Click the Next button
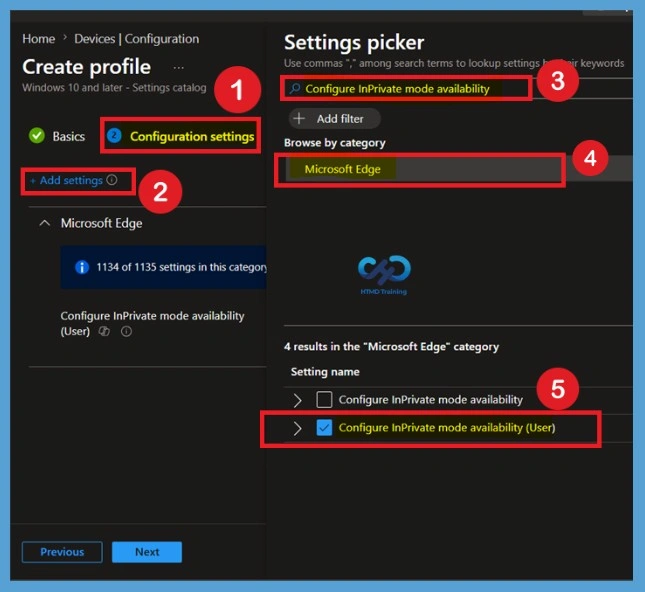 pyautogui.click(x=147, y=552)
